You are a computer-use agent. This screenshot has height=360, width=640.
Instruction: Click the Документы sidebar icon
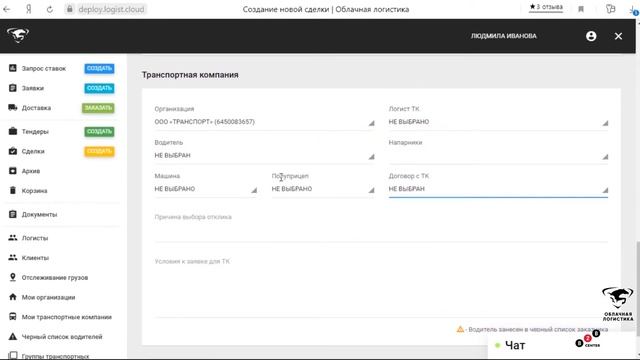(x=13, y=214)
